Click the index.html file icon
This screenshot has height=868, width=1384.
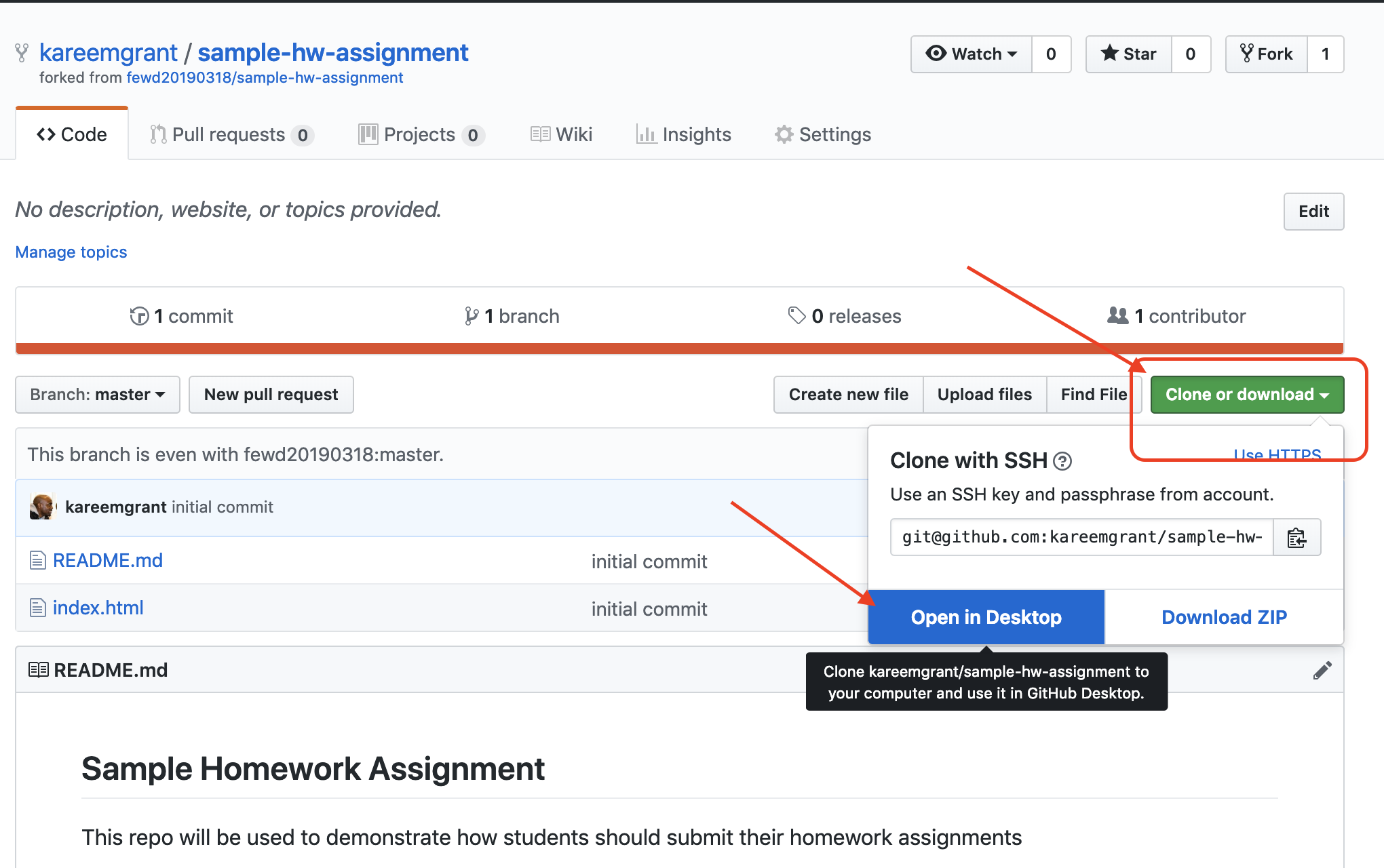(x=37, y=608)
